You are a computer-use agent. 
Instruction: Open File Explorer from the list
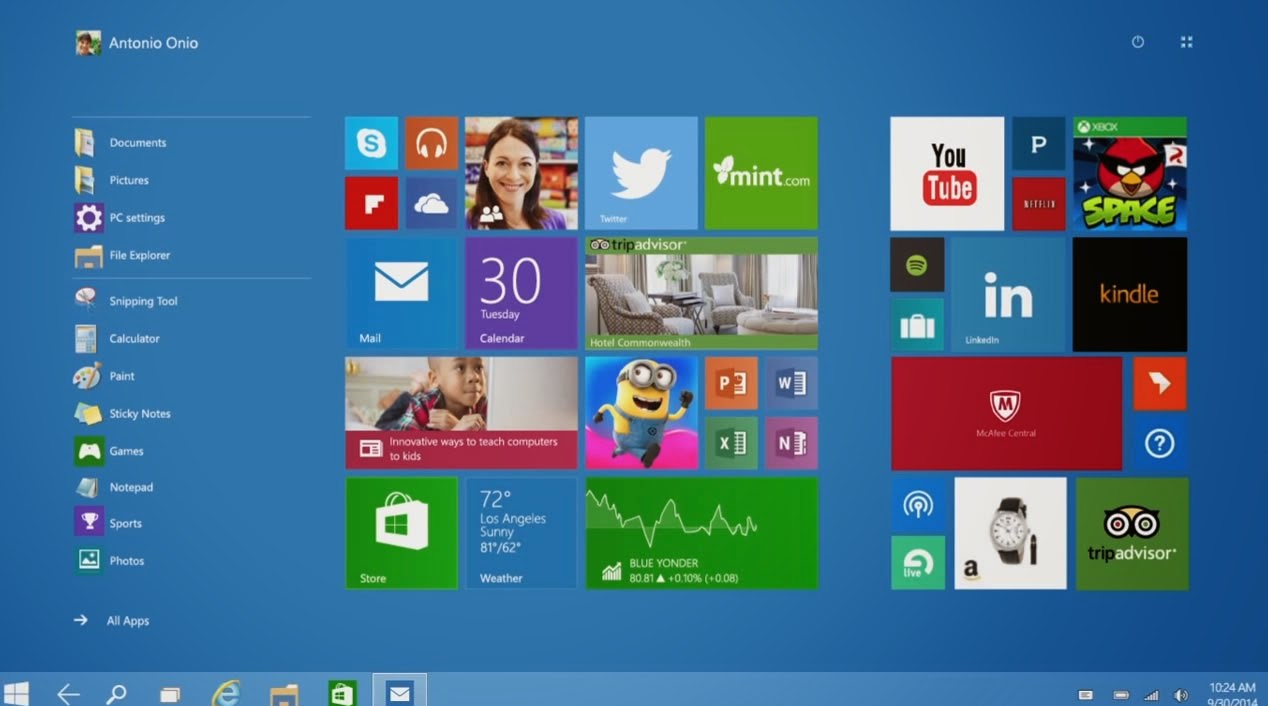[123, 255]
